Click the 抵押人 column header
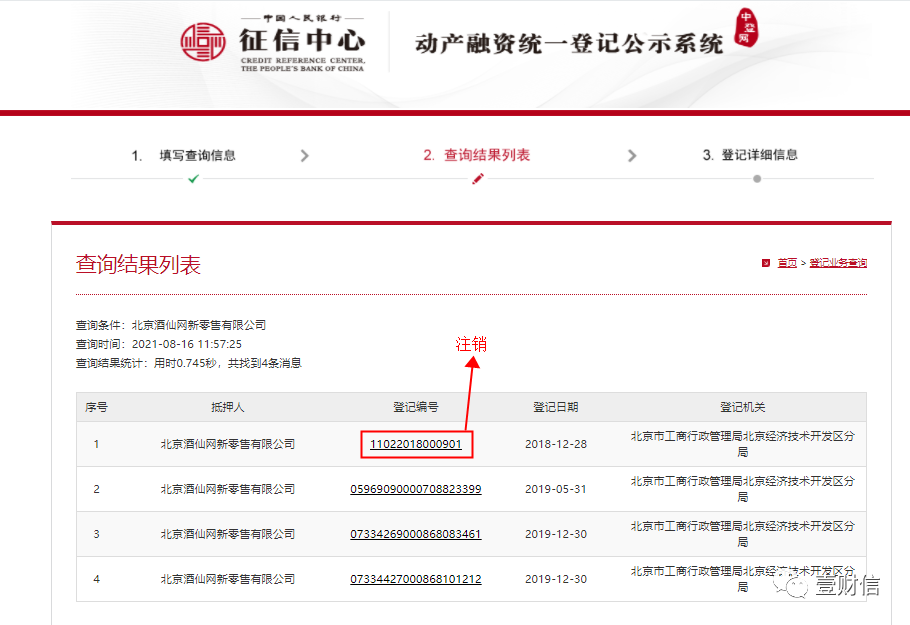Screen dimensions: 910x625 (x=228, y=407)
